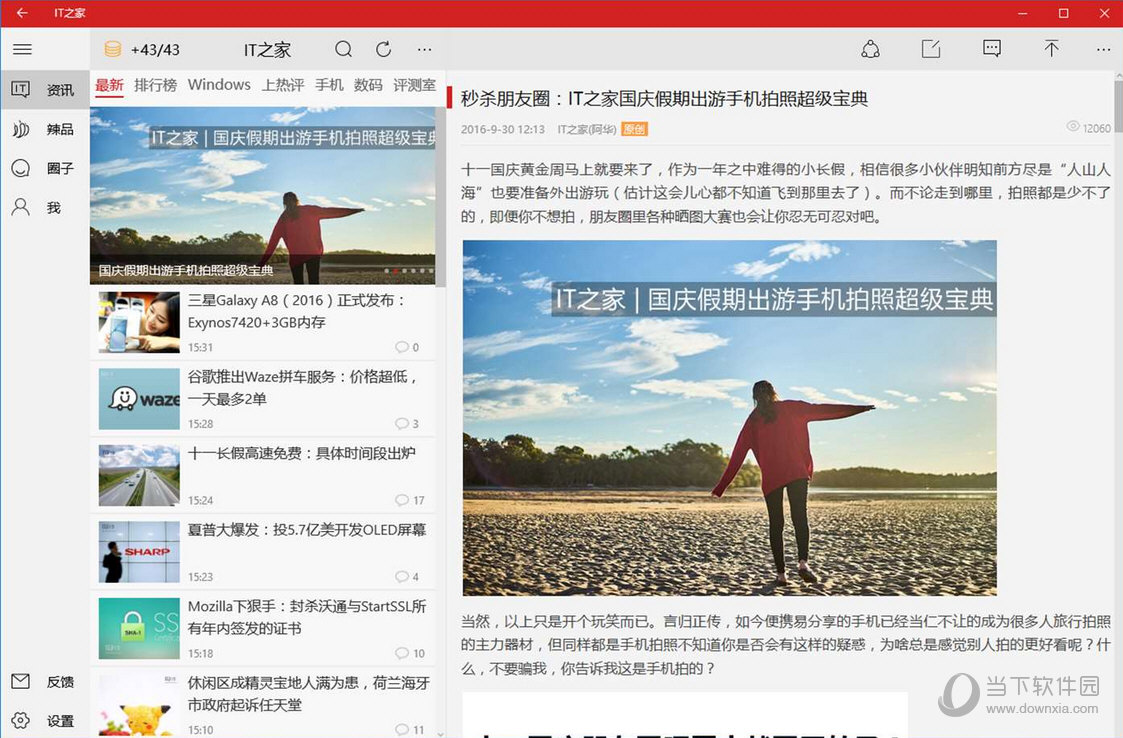Click the comment count on Mozilla article
Viewport: 1123px width, 738px height.
click(x=410, y=653)
